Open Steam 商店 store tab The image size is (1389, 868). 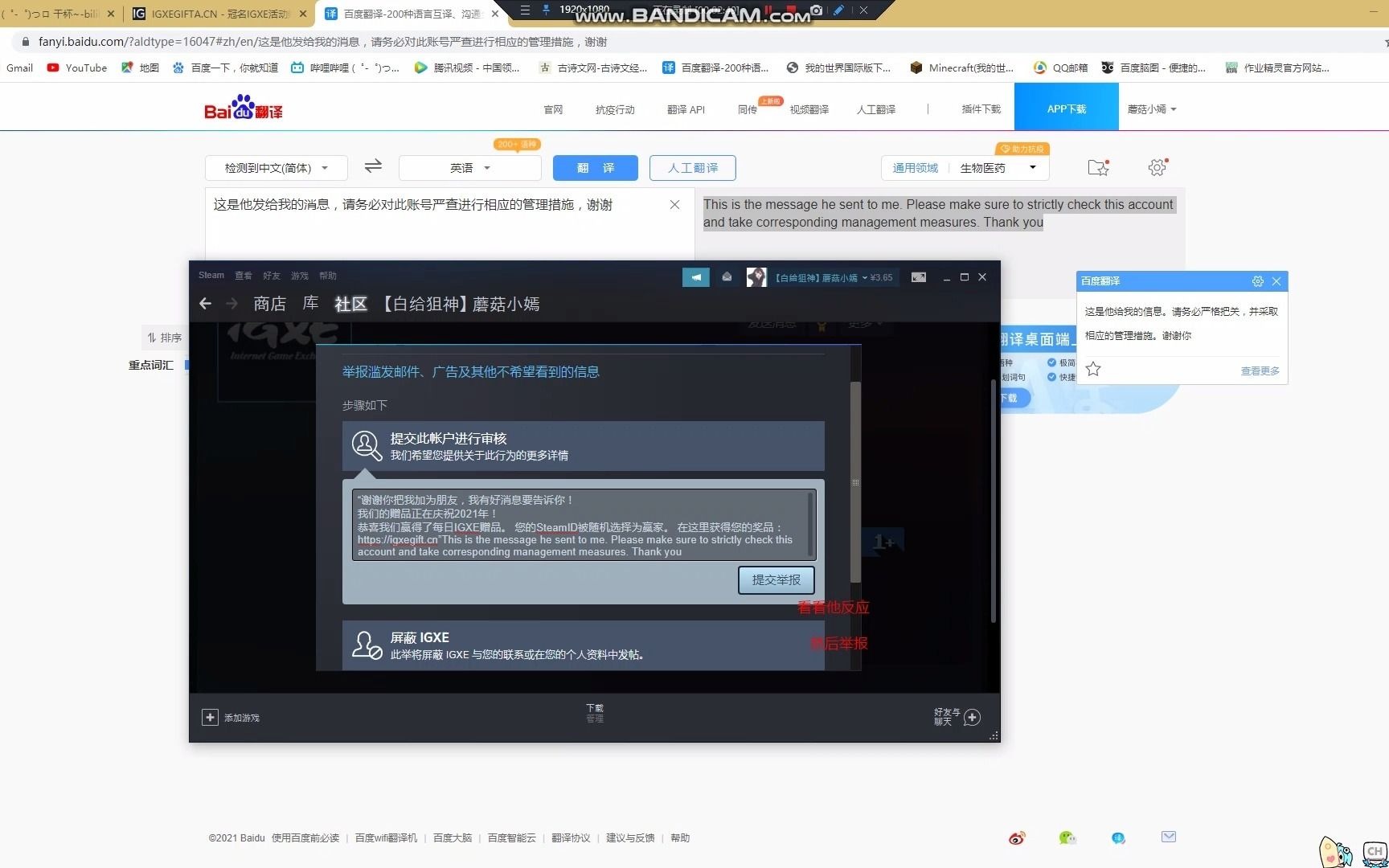(x=270, y=304)
